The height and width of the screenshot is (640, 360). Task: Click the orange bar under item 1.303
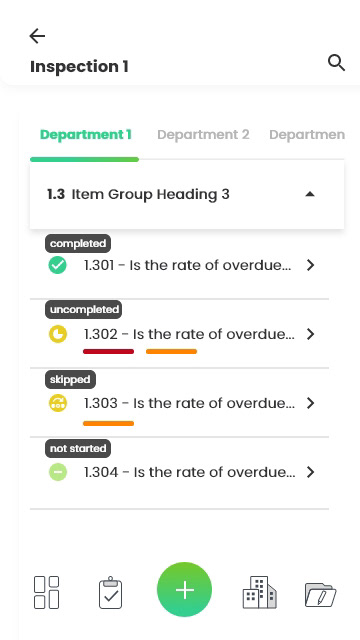pos(108,423)
